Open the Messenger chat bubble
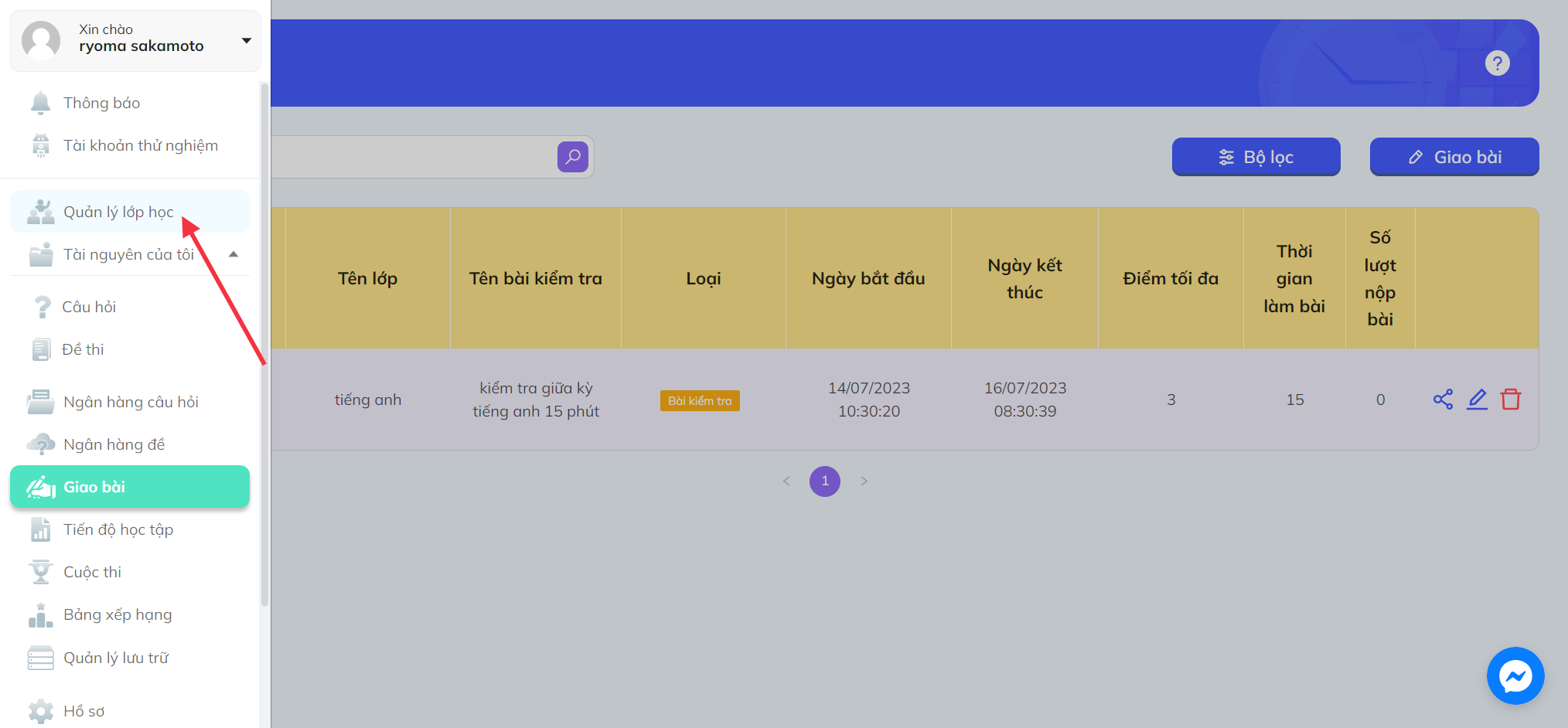Viewport: 1568px width, 728px height. pyautogui.click(x=1515, y=676)
